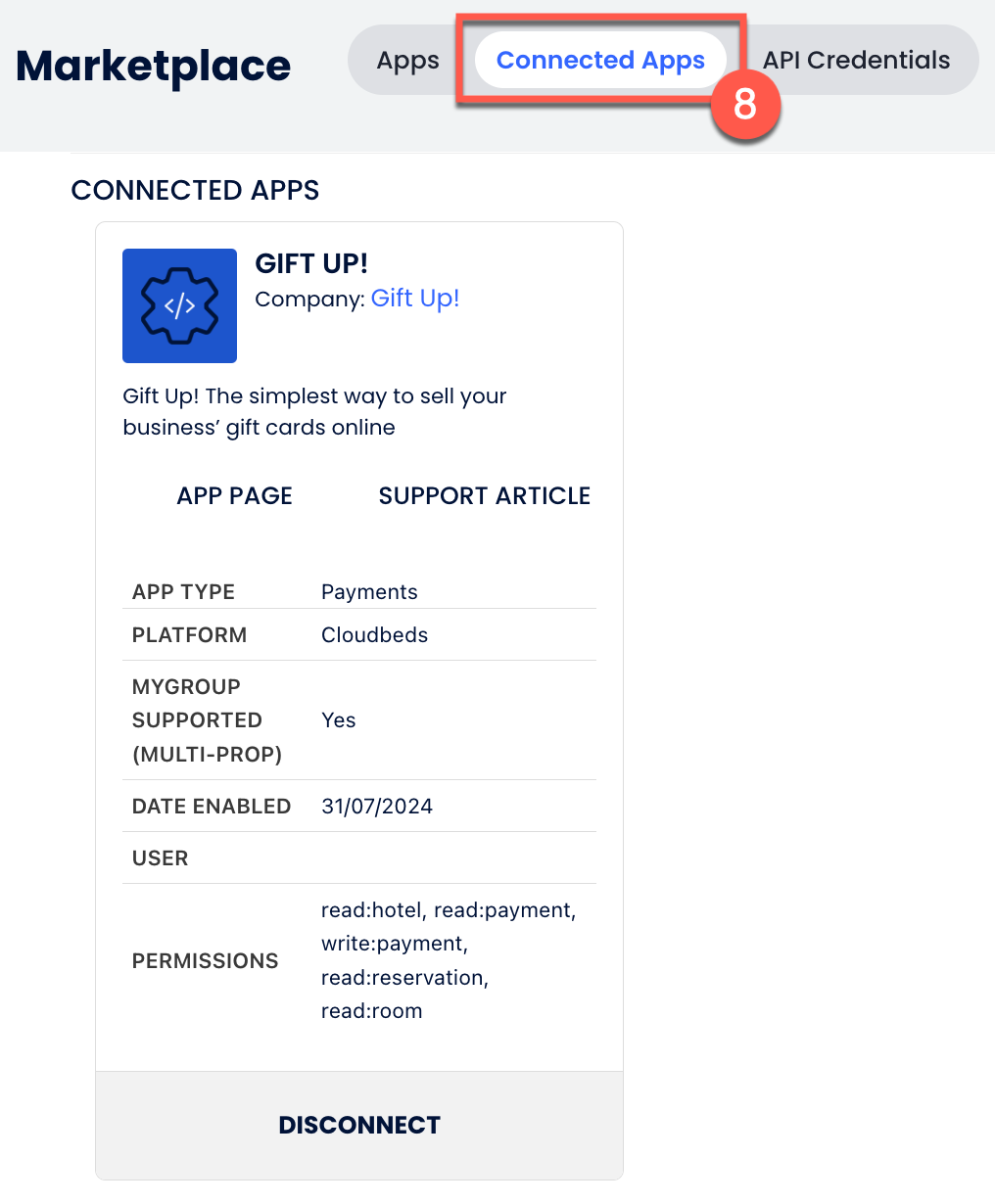
Task: Open the API Credentials tab
Action: 856,61
